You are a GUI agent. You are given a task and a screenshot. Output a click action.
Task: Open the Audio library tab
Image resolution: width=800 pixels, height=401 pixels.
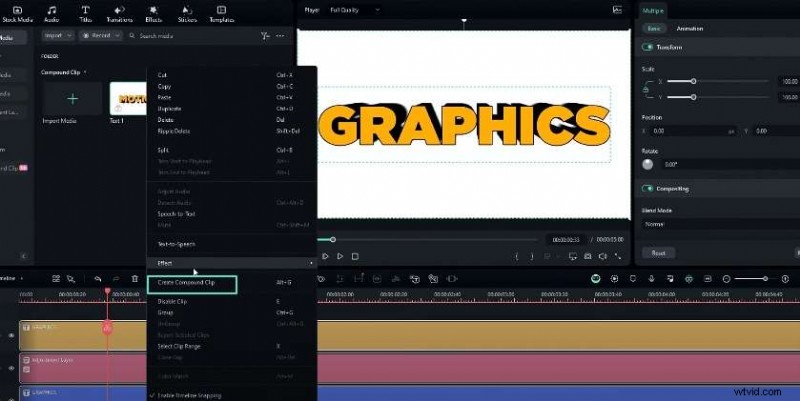(52, 14)
